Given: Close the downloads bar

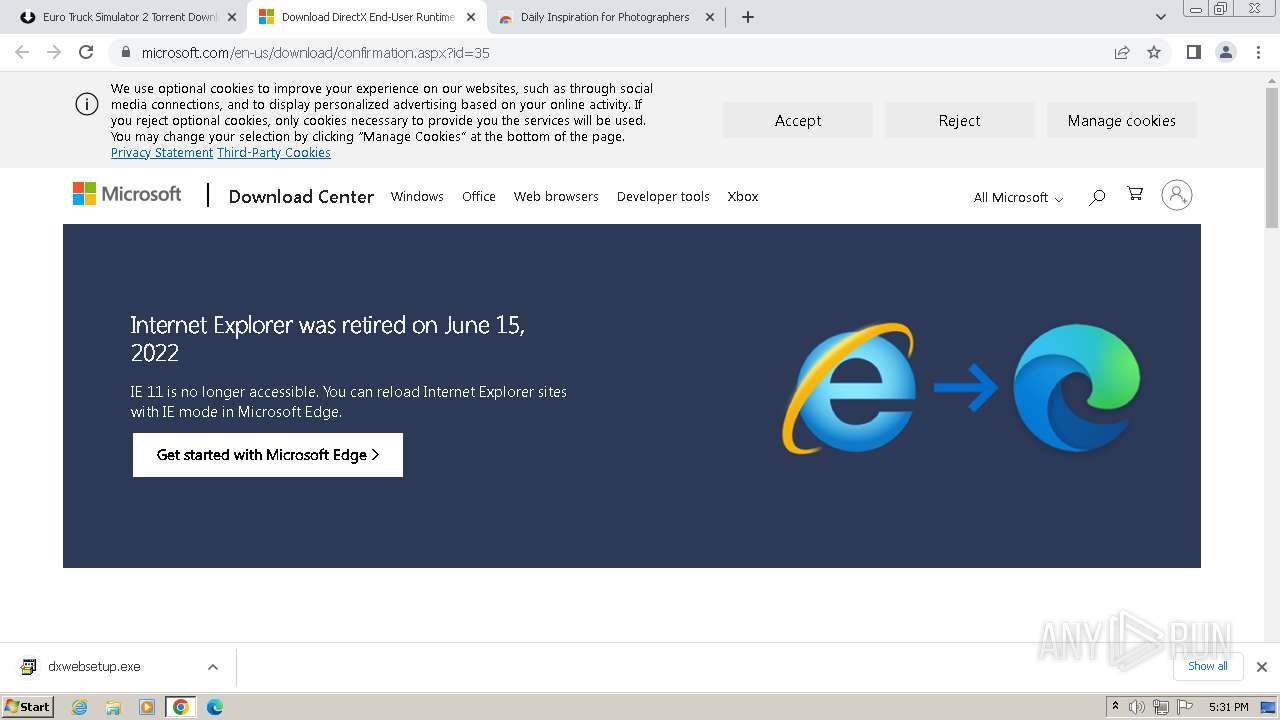Looking at the screenshot, I should (1262, 667).
